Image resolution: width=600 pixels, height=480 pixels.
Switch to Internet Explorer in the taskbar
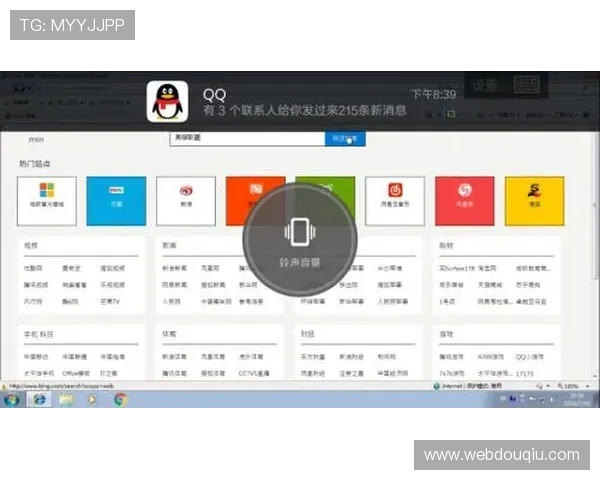point(39,400)
